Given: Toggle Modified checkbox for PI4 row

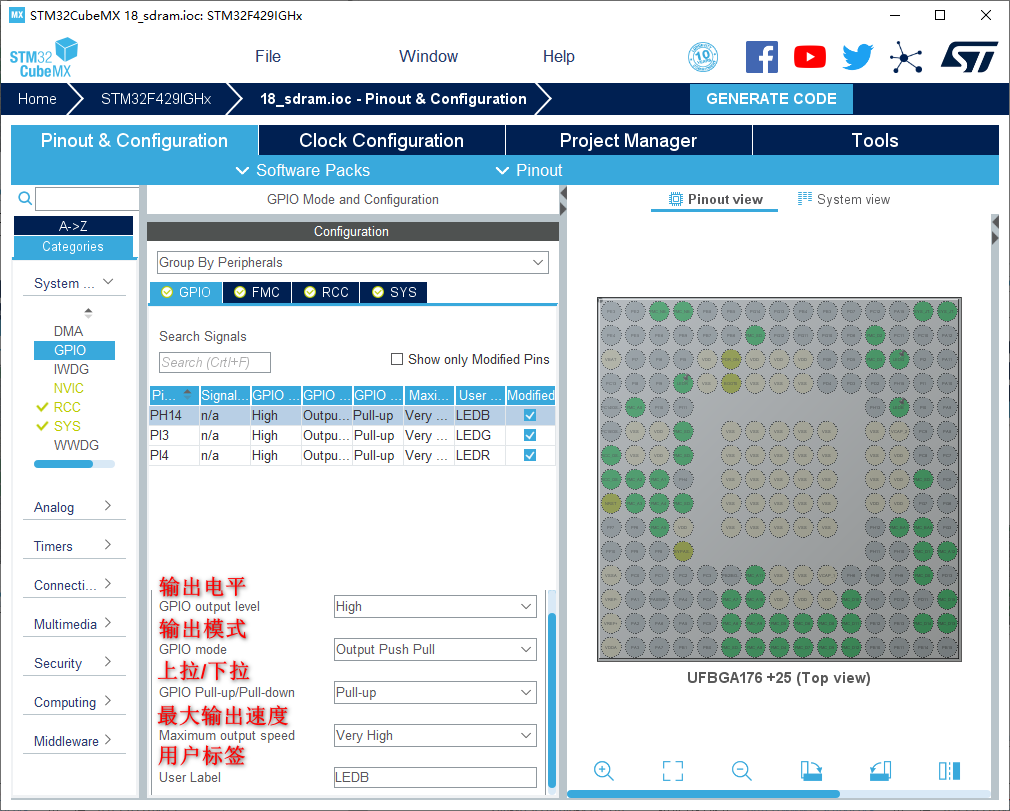Looking at the screenshot, I should pyautogui.click(x=530, y=455).
